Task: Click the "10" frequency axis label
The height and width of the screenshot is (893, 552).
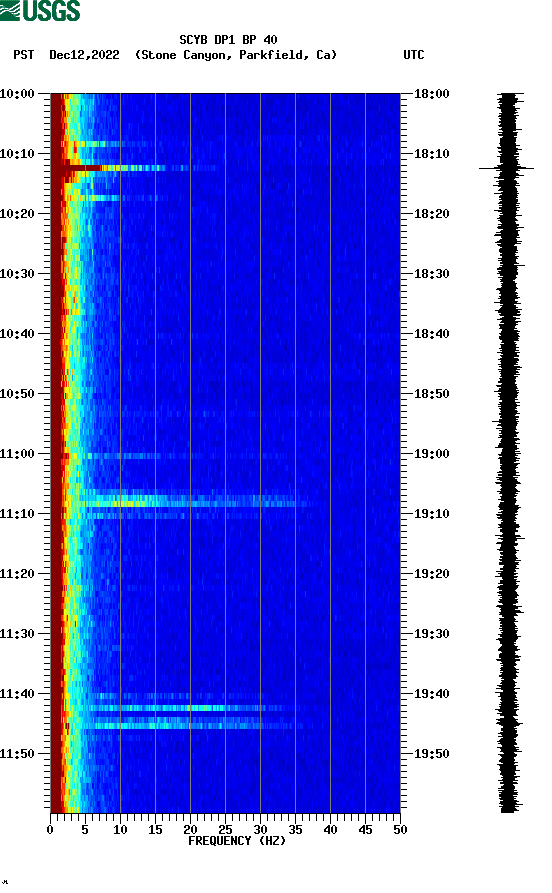Action: click(x=120, y=830)
